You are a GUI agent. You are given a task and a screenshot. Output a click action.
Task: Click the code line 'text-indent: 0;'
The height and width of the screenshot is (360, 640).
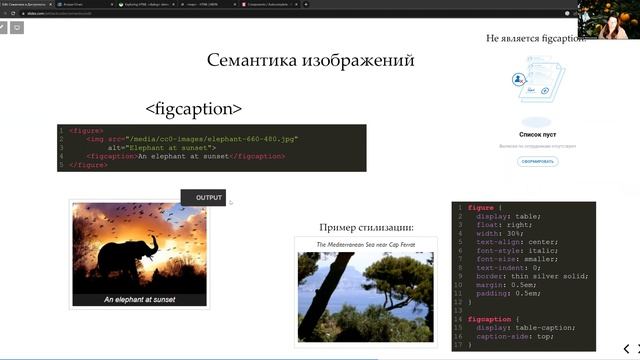coord(508,268)
